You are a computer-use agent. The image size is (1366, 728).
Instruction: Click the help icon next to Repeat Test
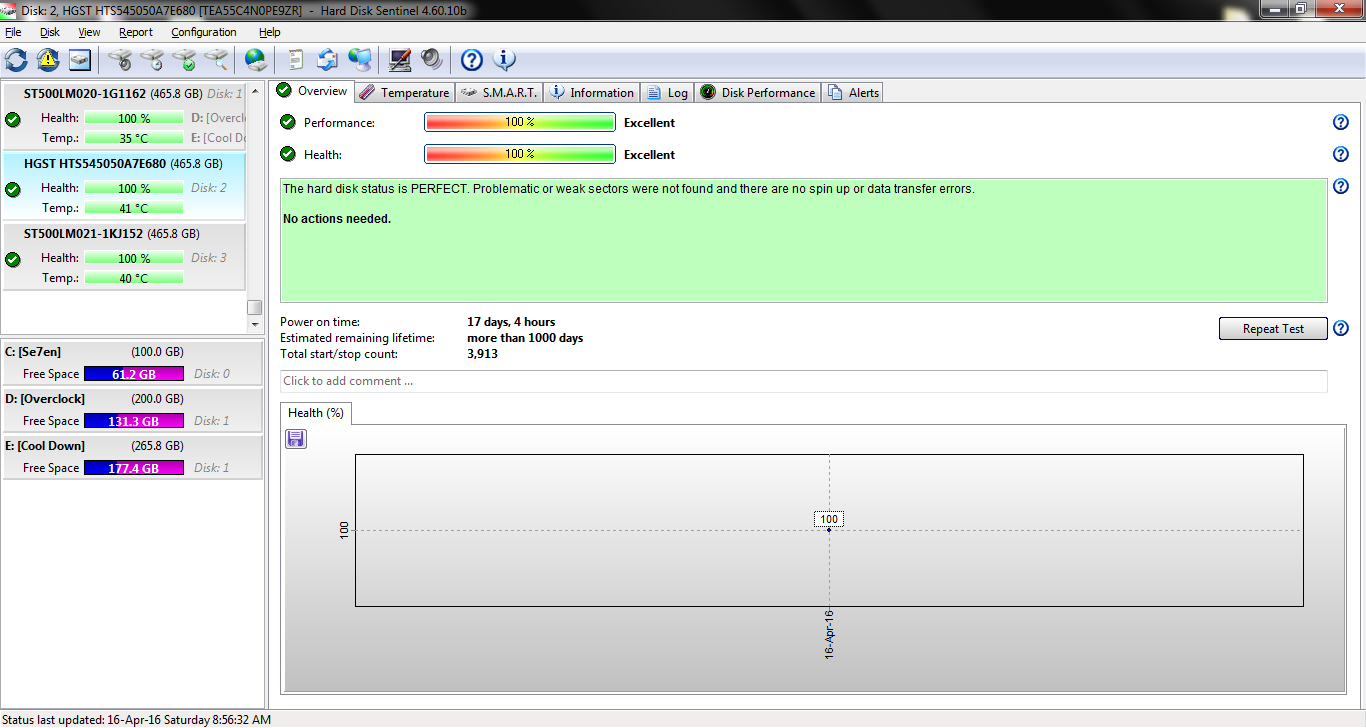[x=1341, y=328]
